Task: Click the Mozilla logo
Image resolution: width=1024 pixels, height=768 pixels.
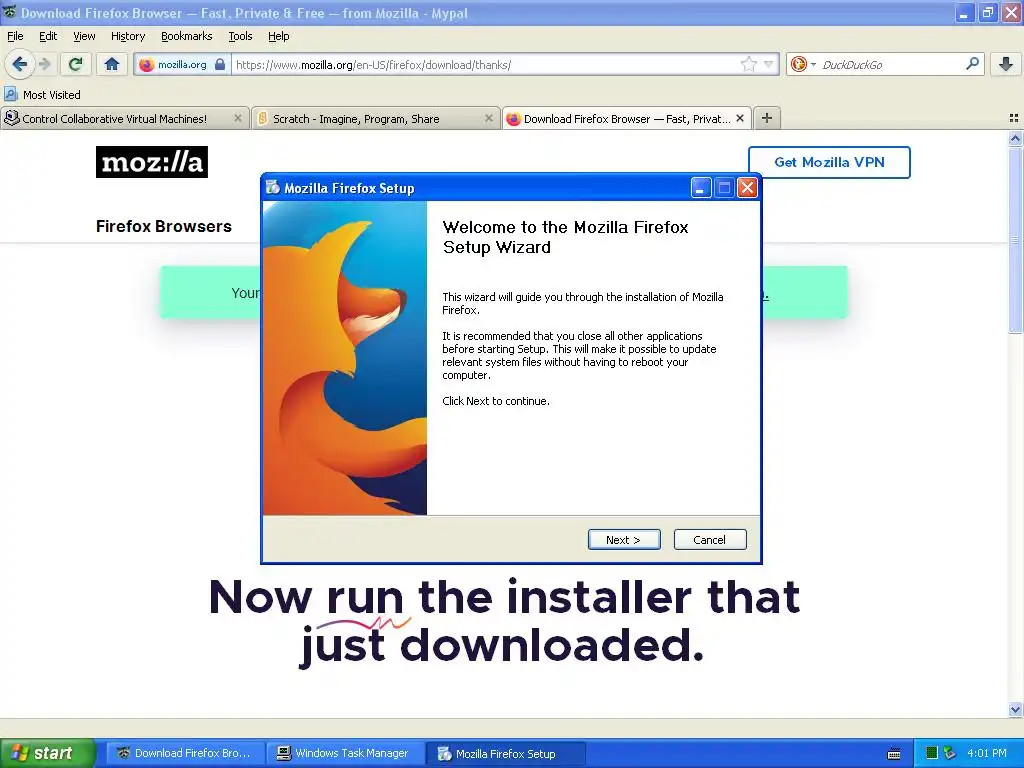Action: [152, 162]
